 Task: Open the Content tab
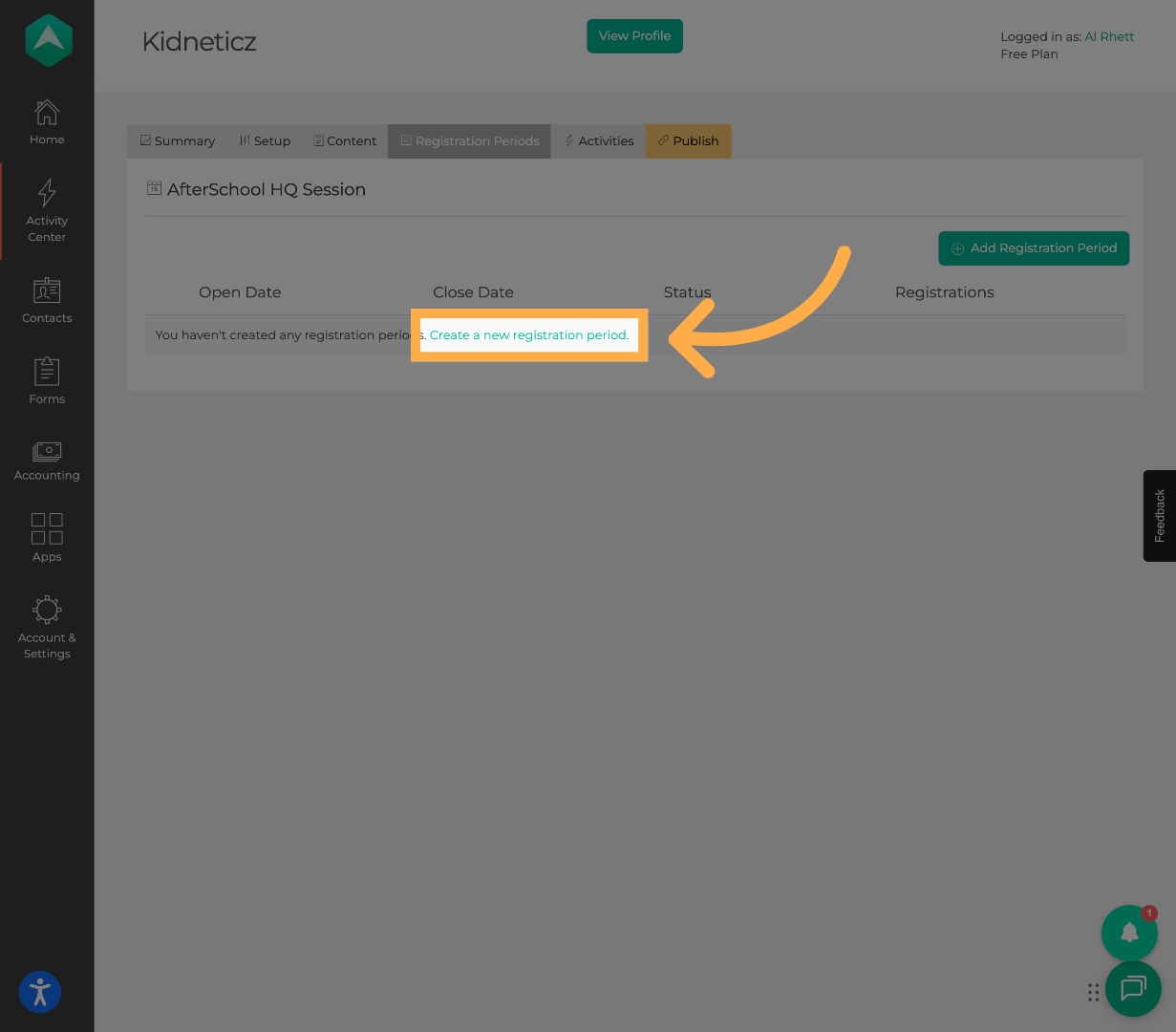[345, 140]
